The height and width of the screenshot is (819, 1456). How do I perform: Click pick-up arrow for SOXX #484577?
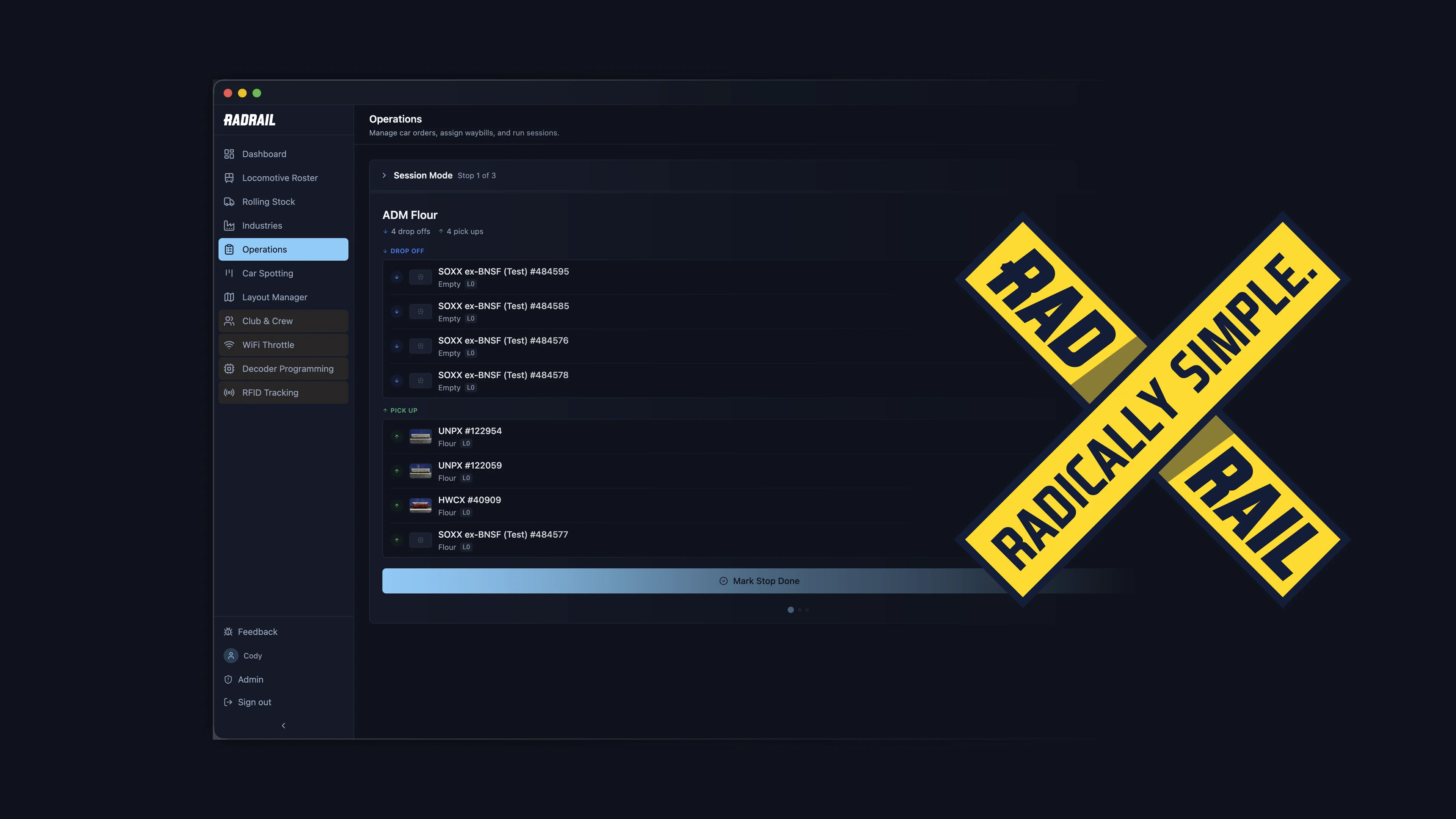coord(397,540)
